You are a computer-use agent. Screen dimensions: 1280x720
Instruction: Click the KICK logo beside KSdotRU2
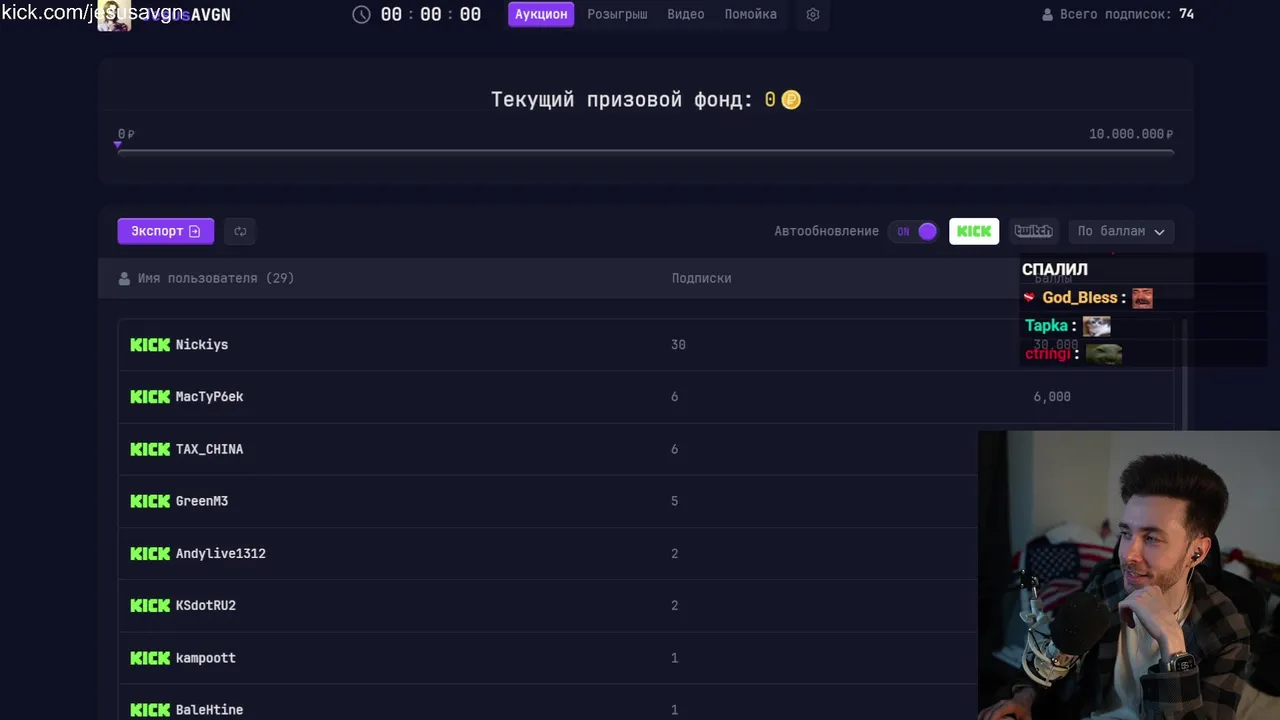pyautogui.click(x=150, y=605)
